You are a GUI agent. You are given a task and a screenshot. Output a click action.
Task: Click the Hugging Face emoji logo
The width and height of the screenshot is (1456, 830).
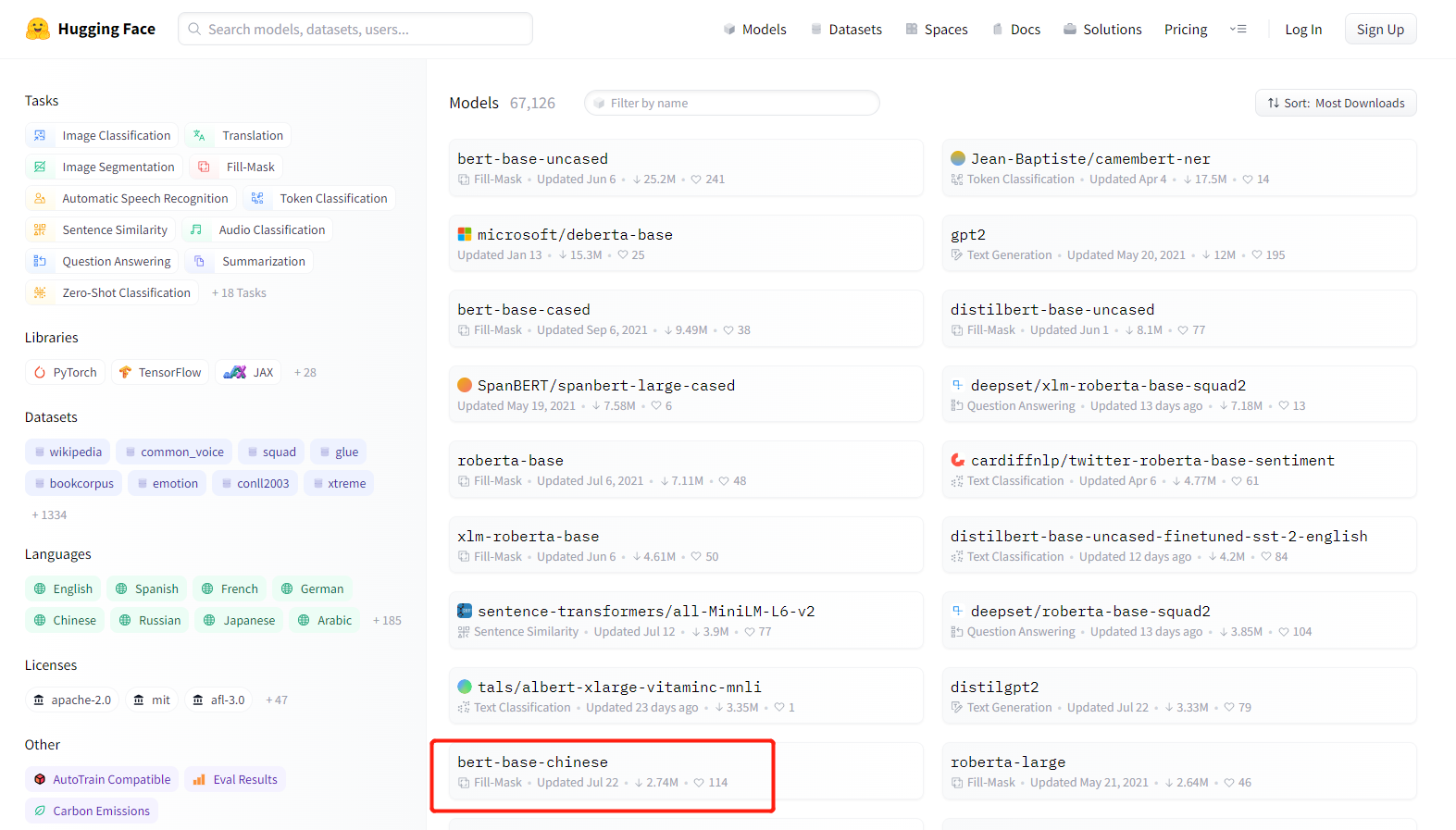38,29
